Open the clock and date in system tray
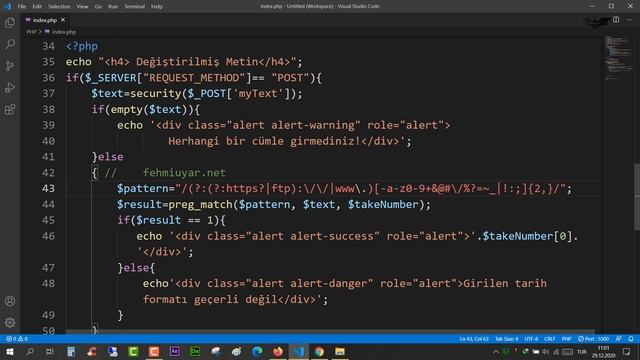The width and height of the screenshot is (640, 360). (603, 351)
